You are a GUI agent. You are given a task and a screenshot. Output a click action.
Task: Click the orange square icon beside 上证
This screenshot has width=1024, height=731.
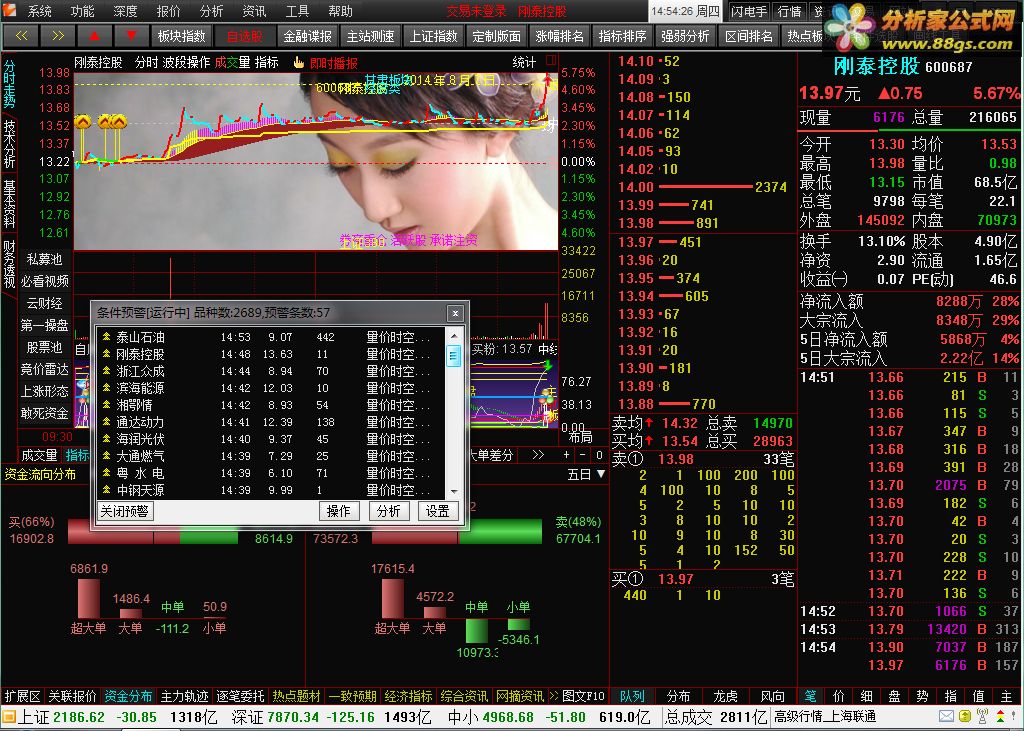pyautogui.click(x=8, y=717)
